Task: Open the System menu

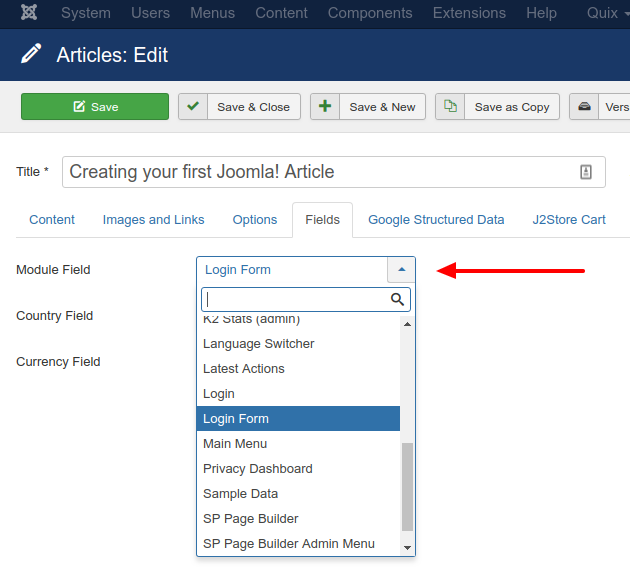Action: (x=86, y=13)
